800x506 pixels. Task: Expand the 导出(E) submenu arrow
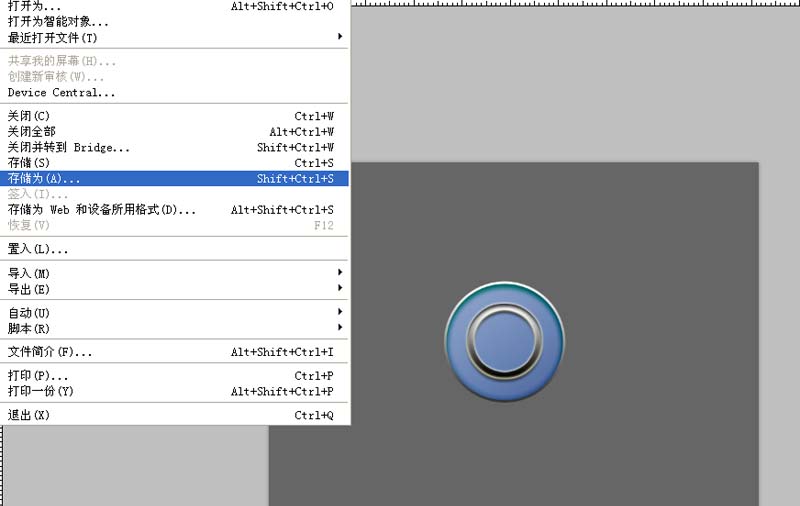point(340,288)
